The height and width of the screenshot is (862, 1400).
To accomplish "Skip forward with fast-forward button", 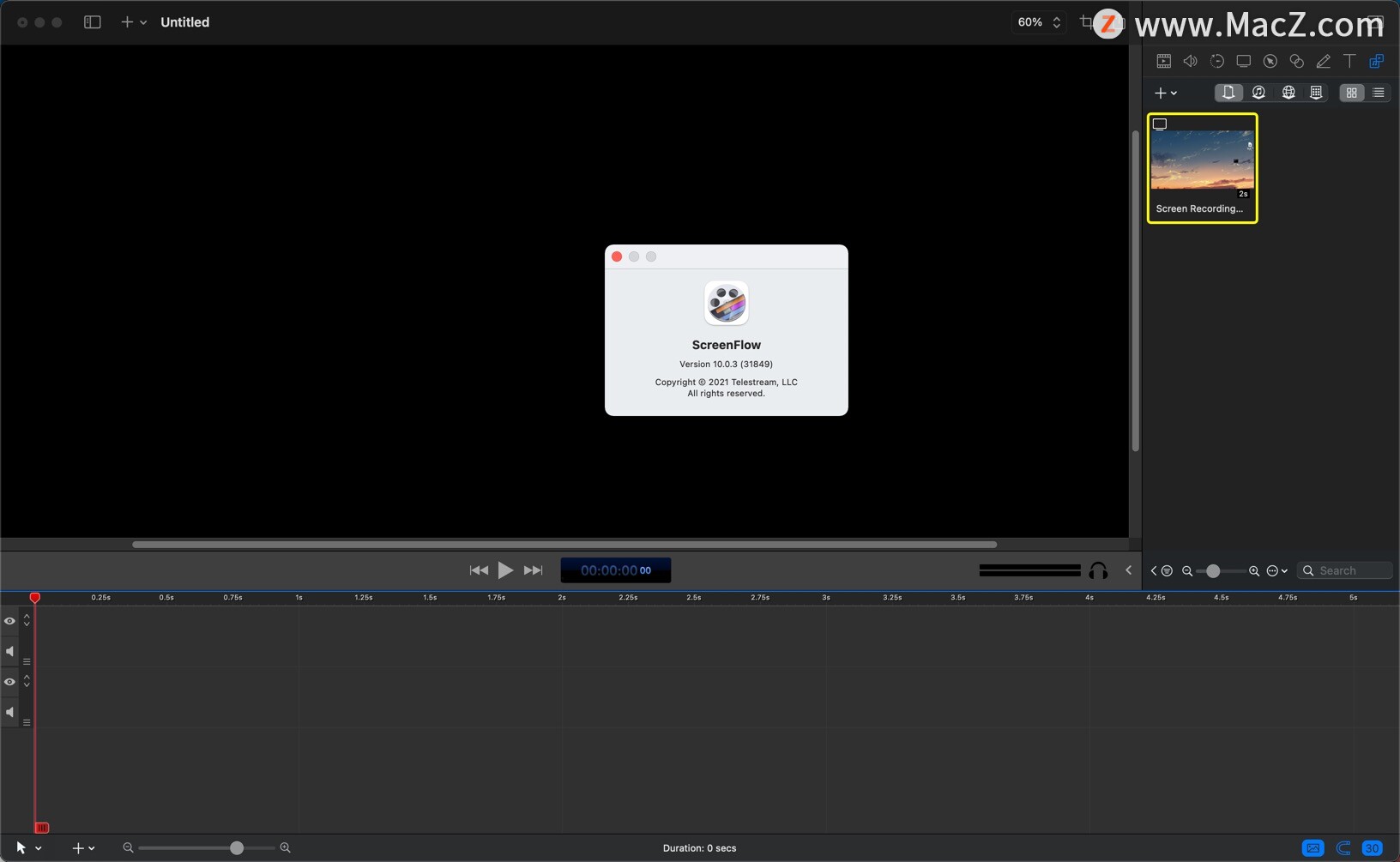I will click(534, 570).
